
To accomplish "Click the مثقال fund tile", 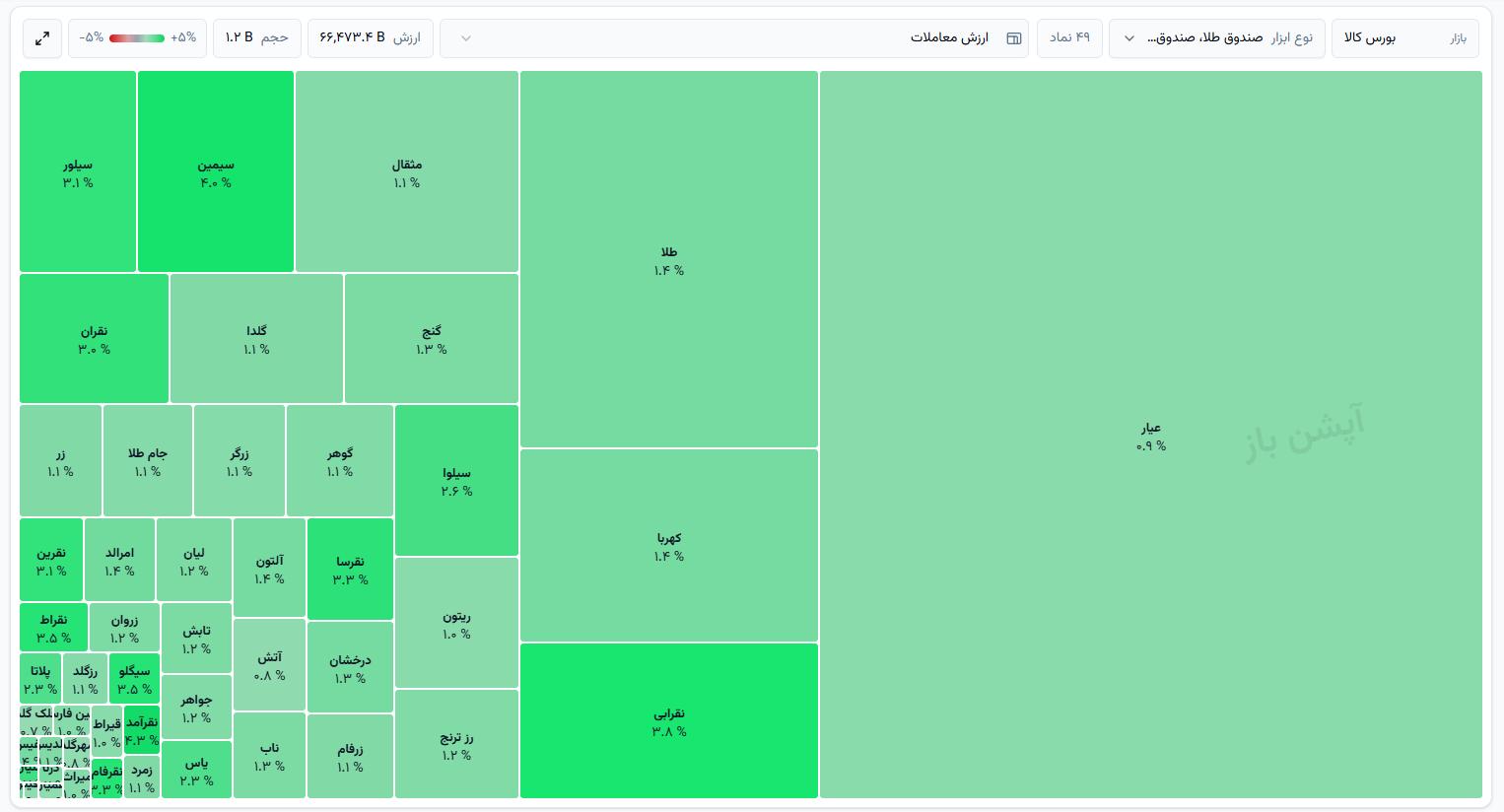I will (x=407, y=171).
